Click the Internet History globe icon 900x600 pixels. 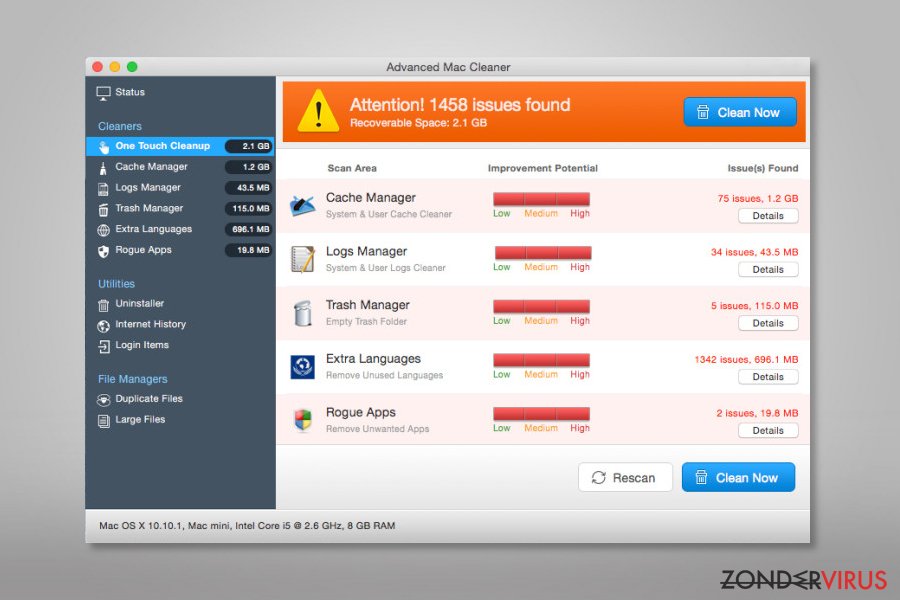[x=103, y=326]
